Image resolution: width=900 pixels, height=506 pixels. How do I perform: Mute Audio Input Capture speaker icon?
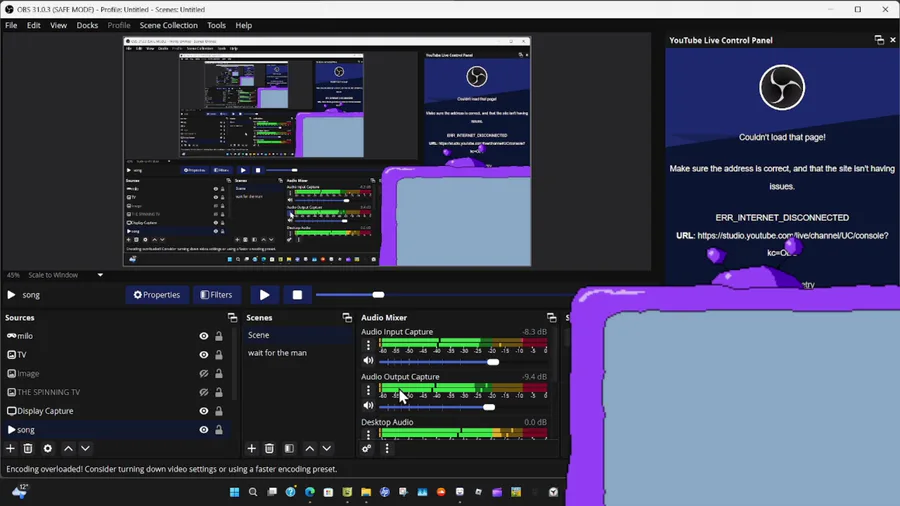tap(368, 360)
